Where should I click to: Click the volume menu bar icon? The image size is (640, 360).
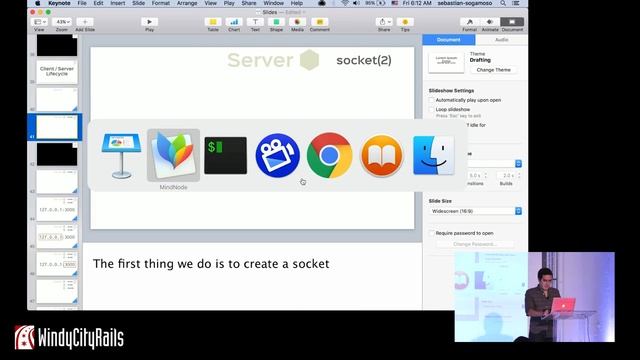[356, 3]
